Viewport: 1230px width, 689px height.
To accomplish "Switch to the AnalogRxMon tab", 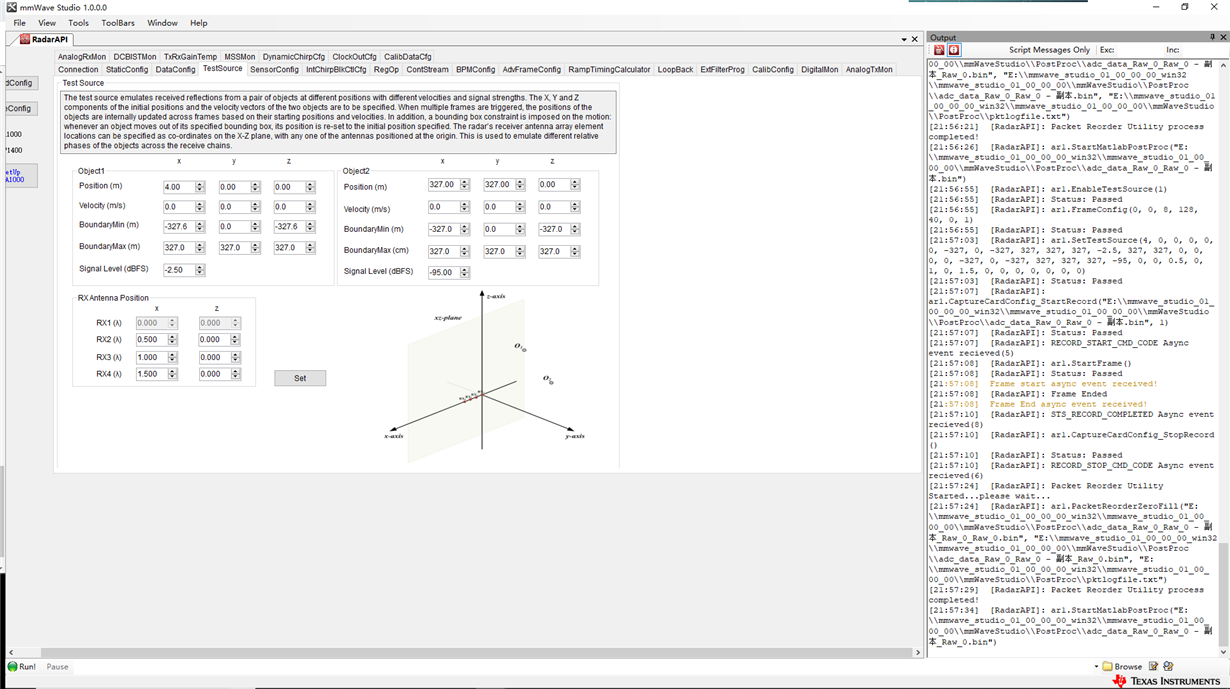I will [x=82, y=57].
